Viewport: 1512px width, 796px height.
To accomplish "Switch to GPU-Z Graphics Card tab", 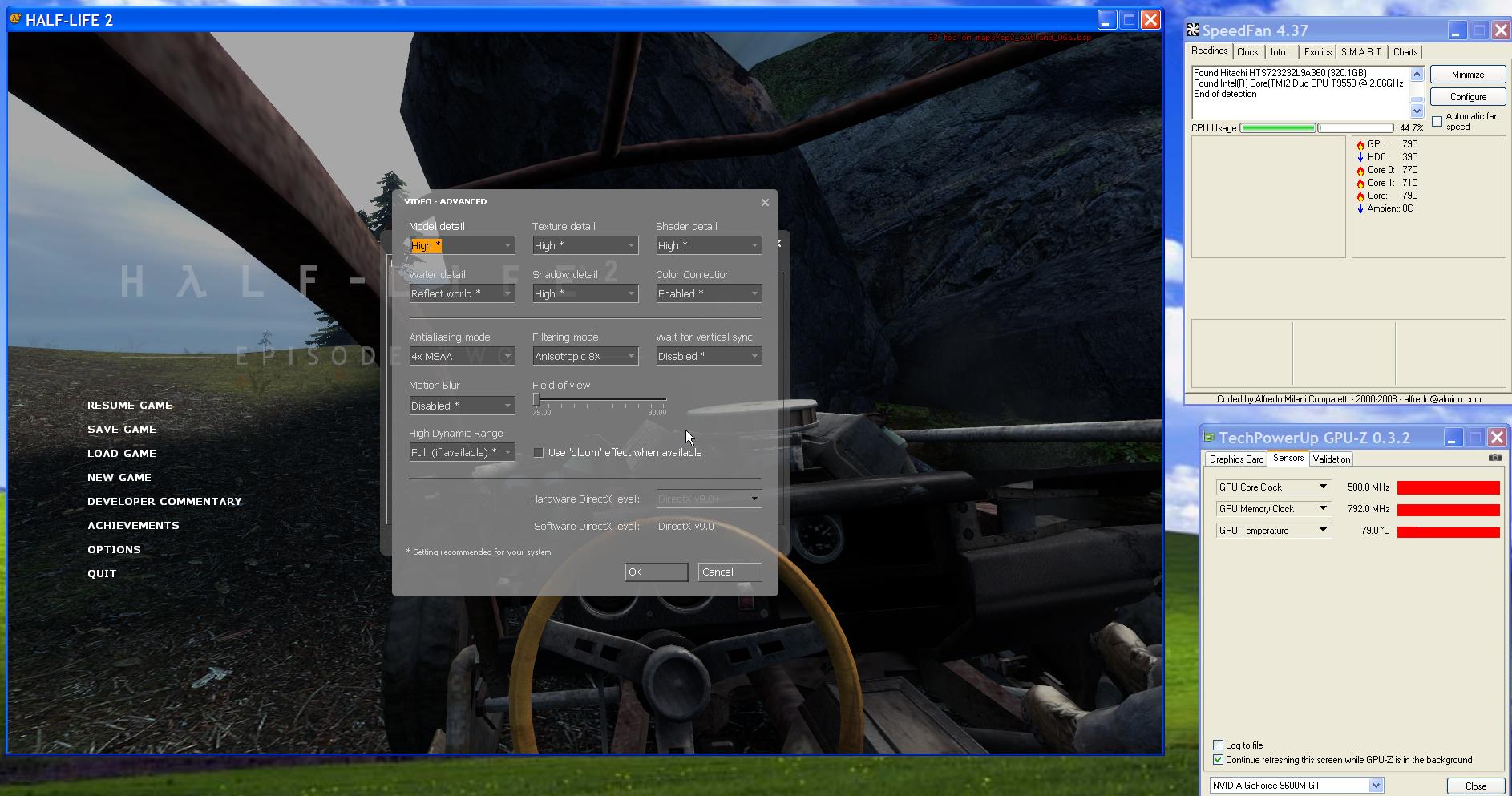I will pyautogui.click(x=1236, y=459).
